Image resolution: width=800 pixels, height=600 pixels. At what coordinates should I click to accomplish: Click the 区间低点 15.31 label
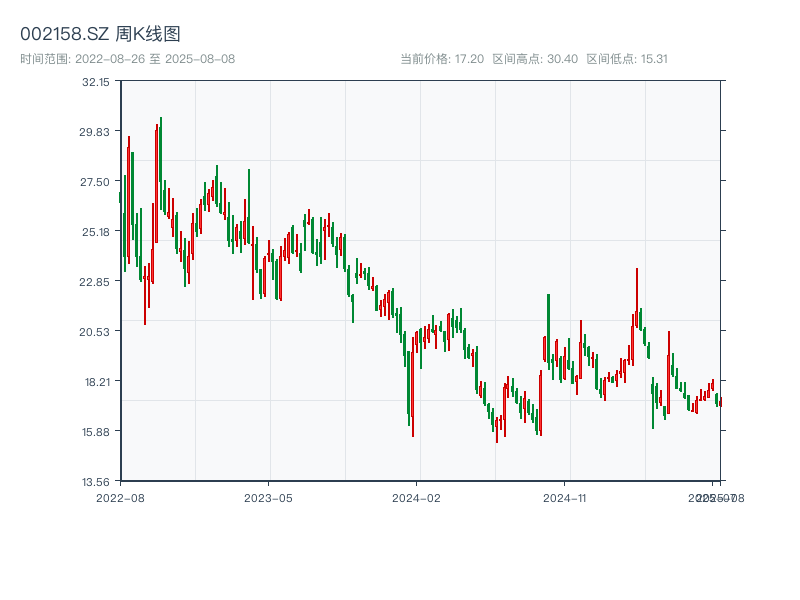(626, 59)
